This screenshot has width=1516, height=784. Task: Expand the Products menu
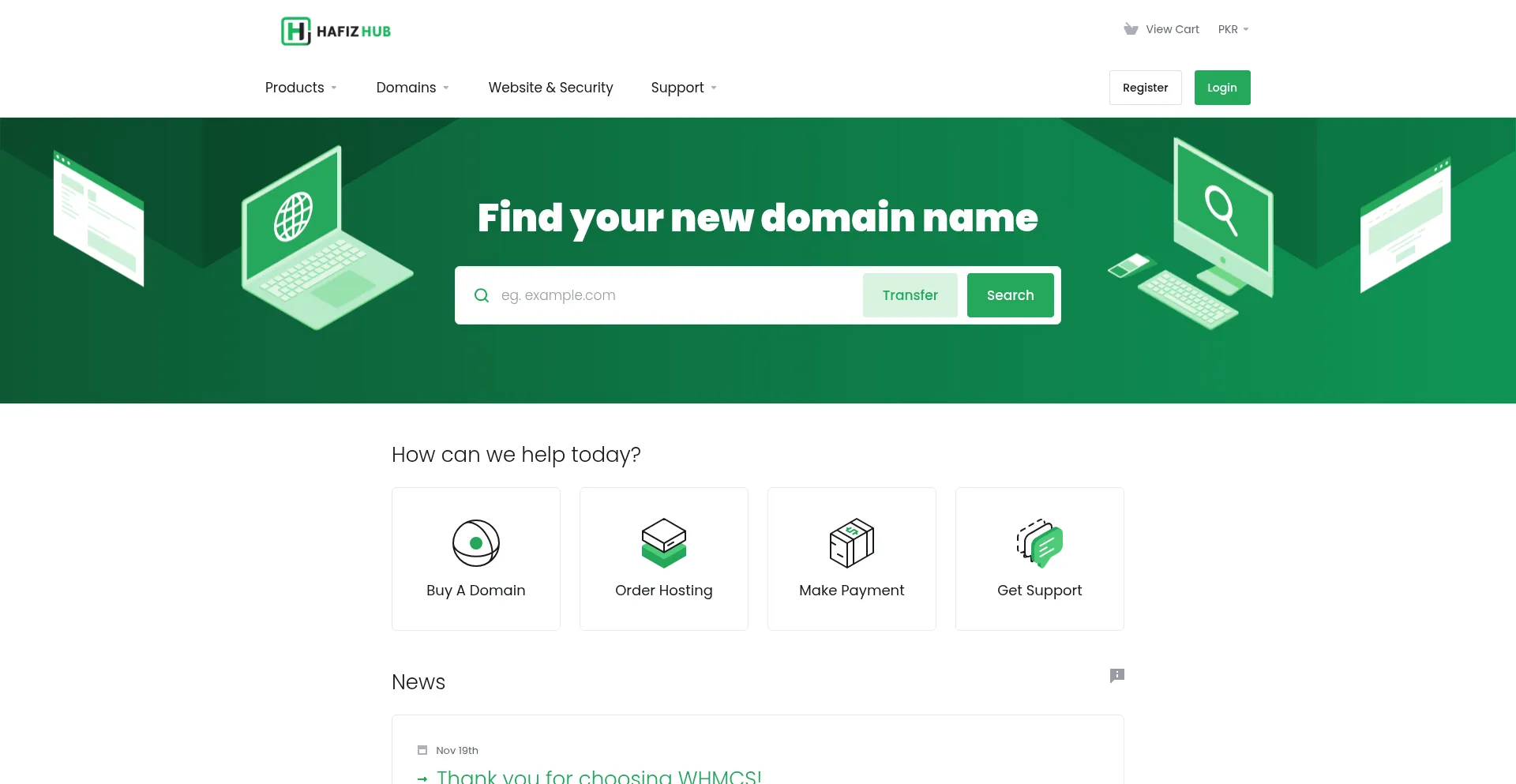pos(301,88)
